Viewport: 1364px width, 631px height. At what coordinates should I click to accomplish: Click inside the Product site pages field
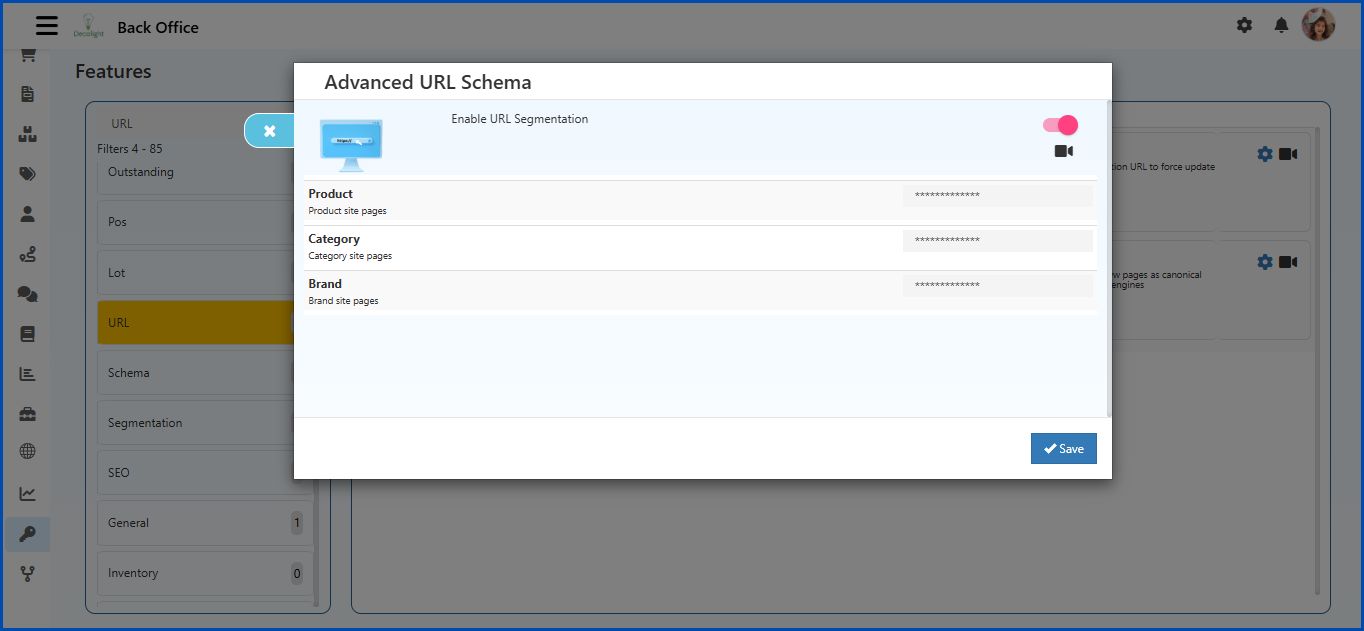pyautogui.click(x=997, y=195)
